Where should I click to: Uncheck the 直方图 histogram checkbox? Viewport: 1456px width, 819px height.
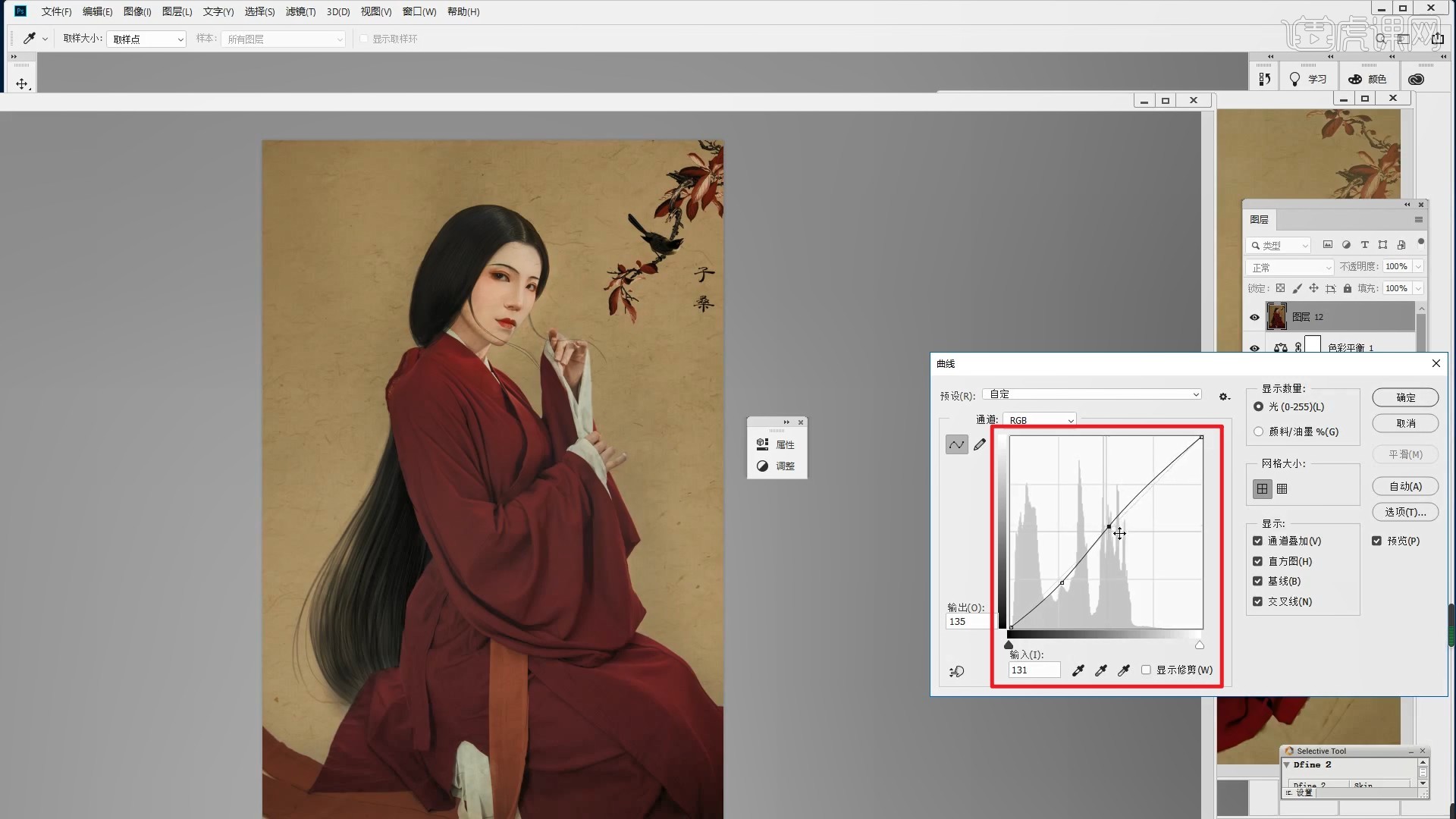click(1258, 562)
